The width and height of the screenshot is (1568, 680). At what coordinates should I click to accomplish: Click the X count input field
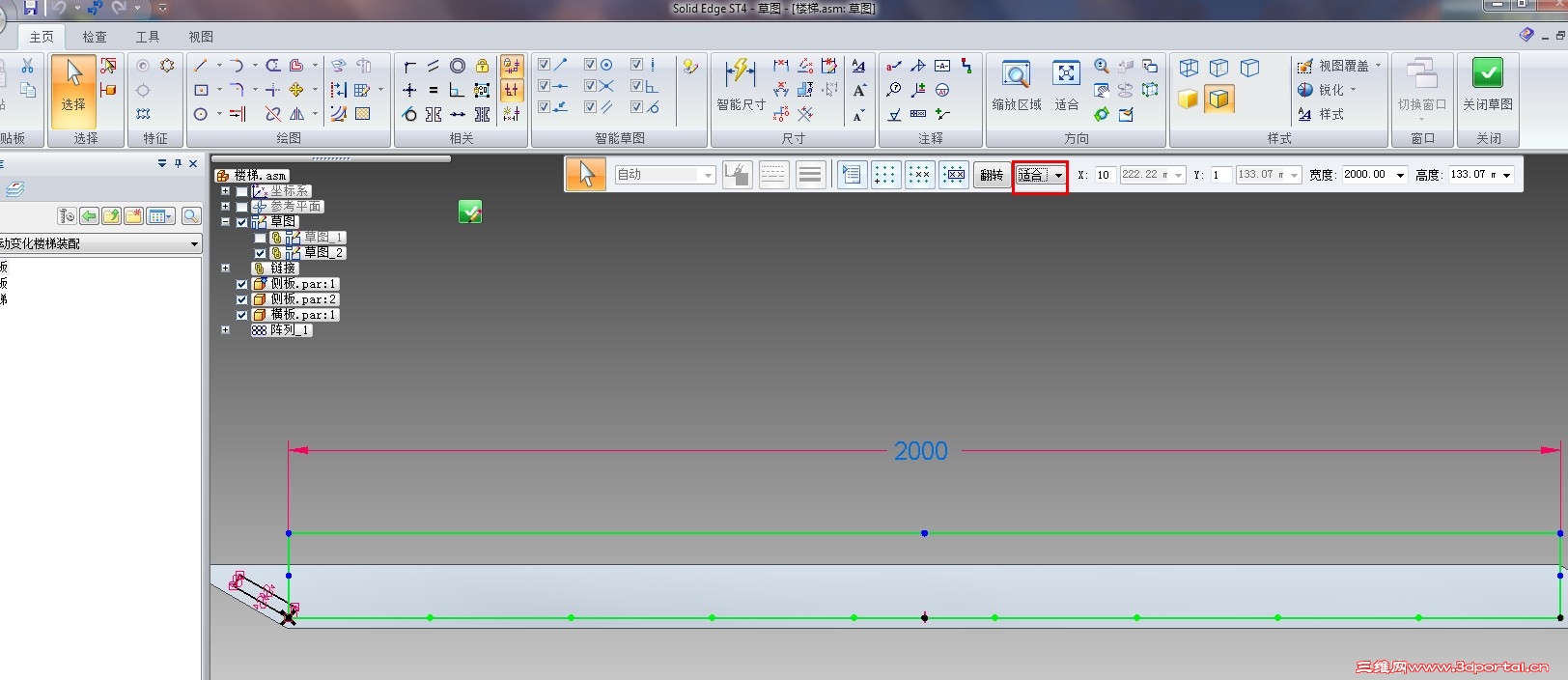click(1105, 175)
